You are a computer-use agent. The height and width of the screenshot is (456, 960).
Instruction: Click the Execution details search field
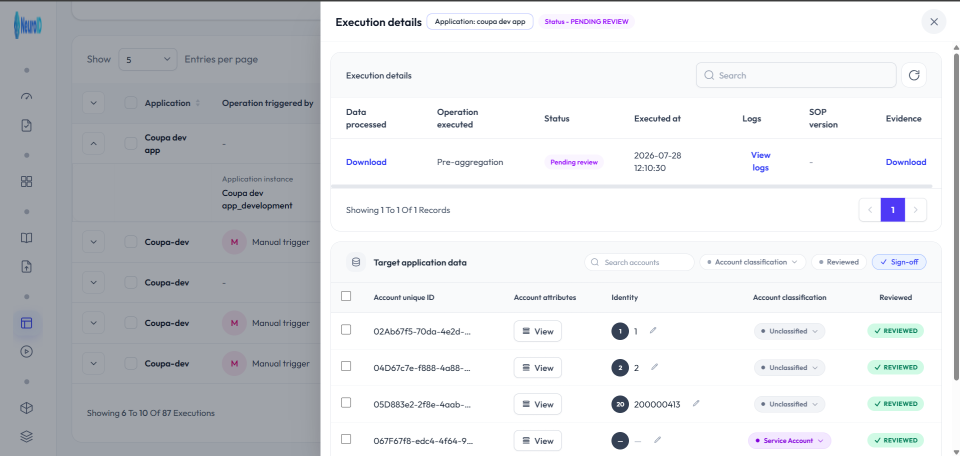click(796, 75)
